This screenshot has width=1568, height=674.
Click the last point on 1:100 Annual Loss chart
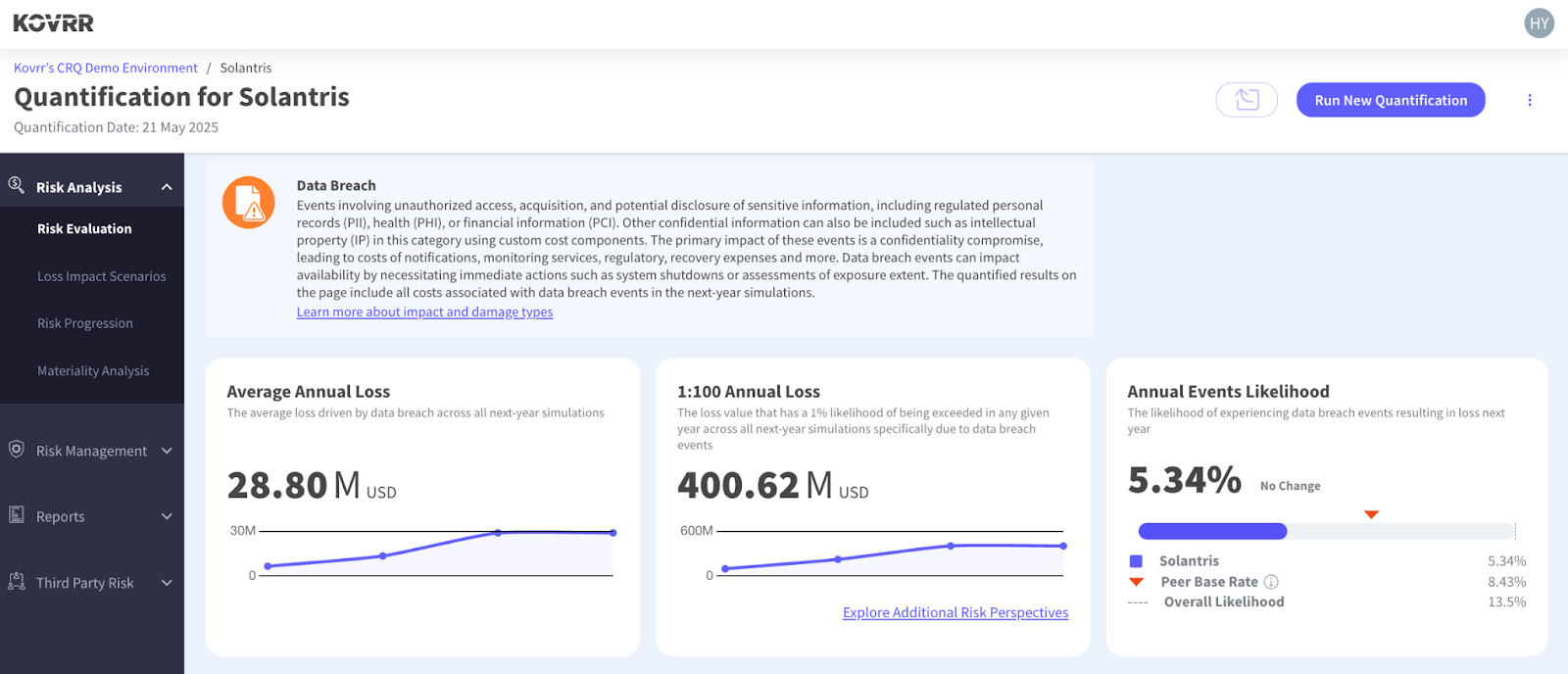tap(1063, 546)
